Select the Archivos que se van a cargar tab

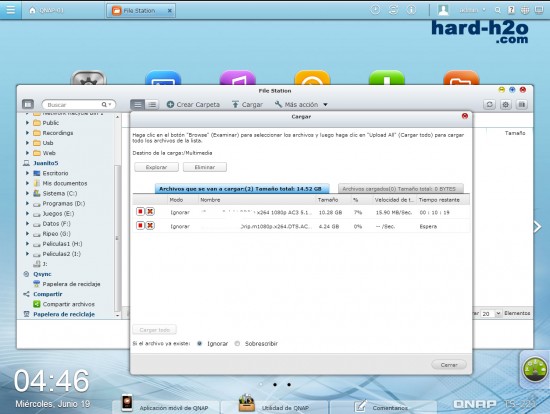pos(242,189)
